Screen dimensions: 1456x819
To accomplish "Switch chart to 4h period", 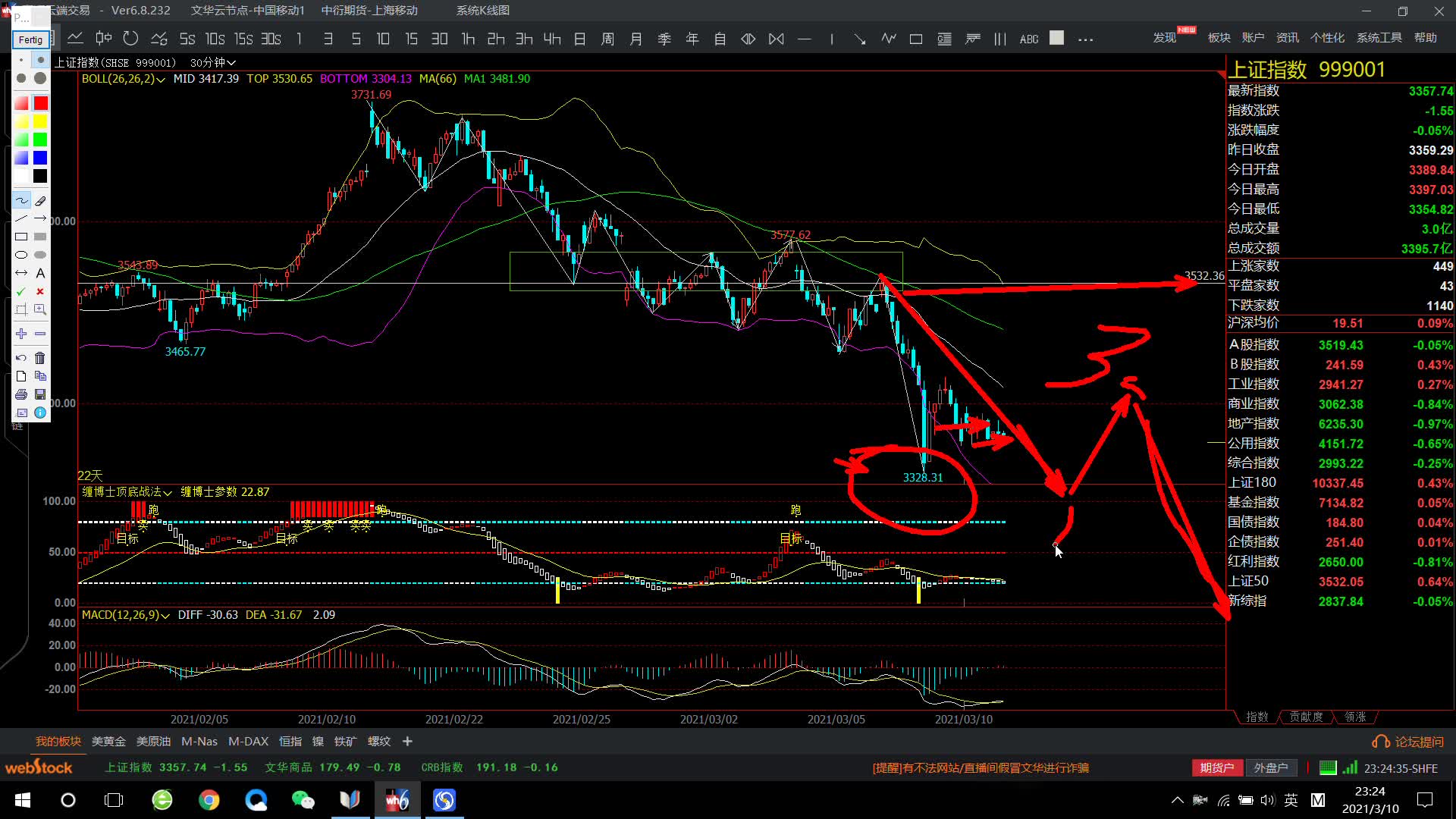I will click(x=552, y=39).
